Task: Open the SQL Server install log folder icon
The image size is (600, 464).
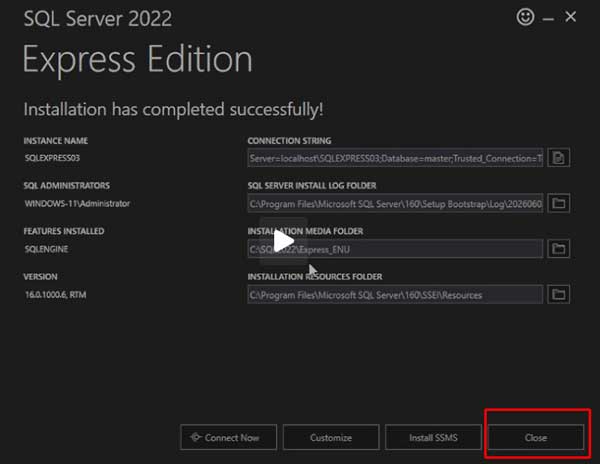Action: coord(558,203)
